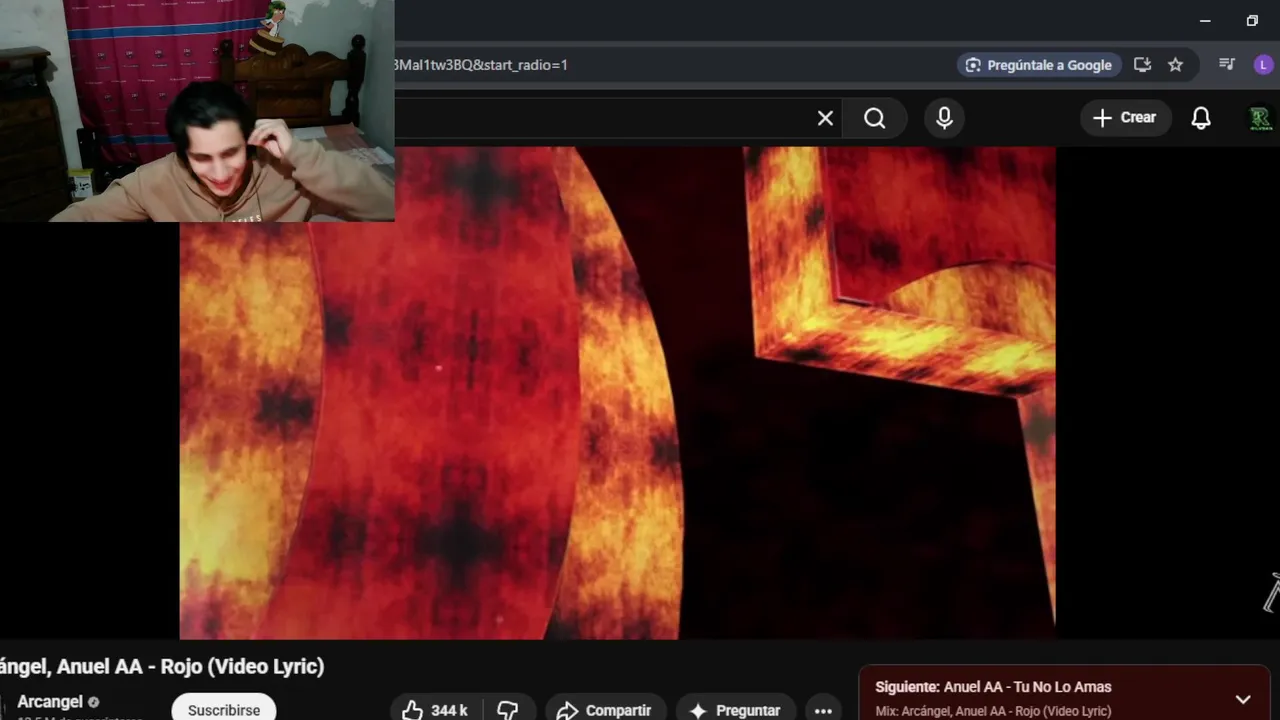The image size is (1280, 720).
Task: Dislike the video
Action: (x=508, y=710)
